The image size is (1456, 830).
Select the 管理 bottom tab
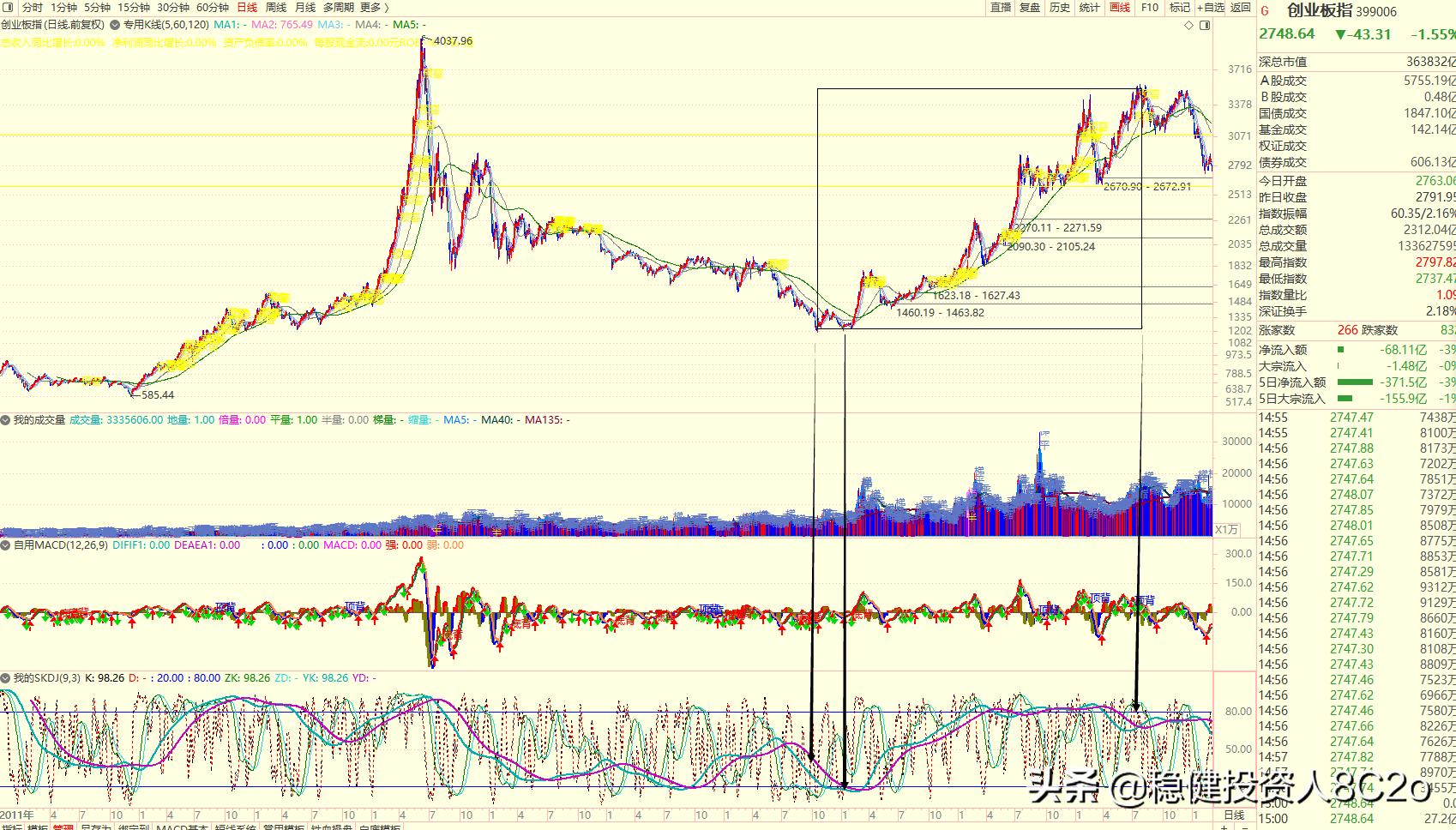click(x=63, y=827)
